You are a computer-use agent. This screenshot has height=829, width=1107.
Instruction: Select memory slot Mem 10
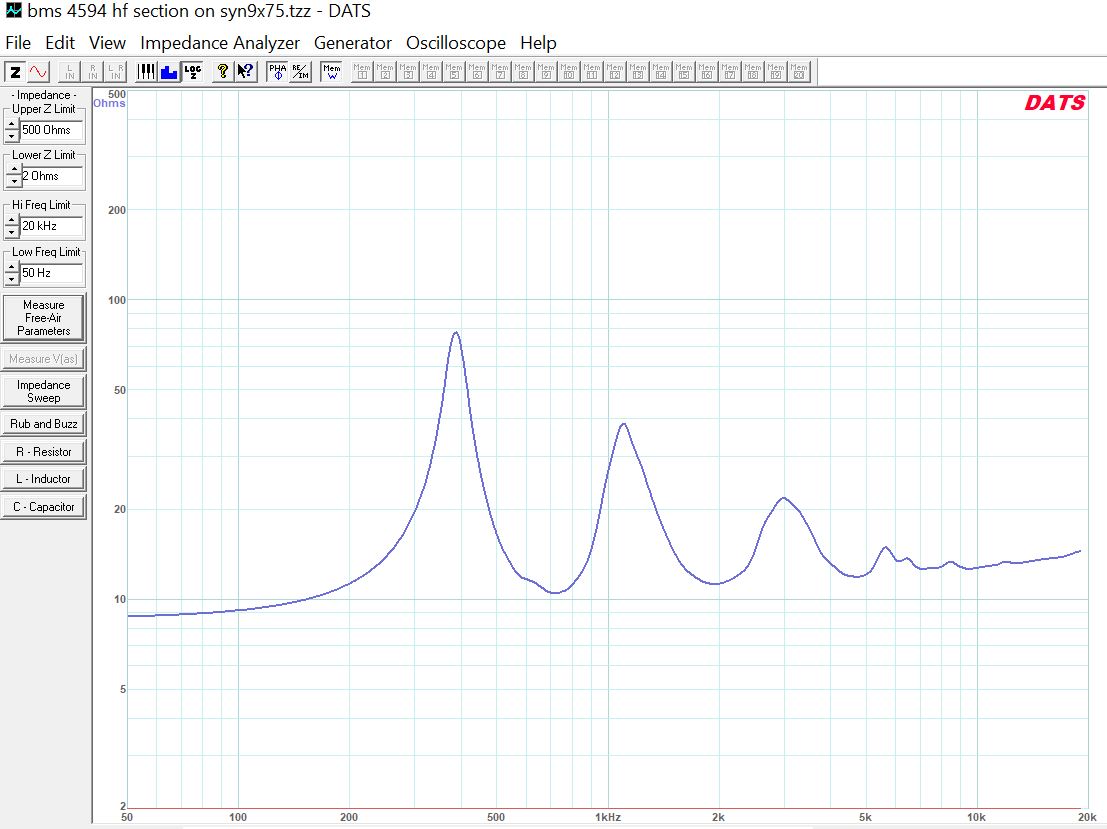(x=568, y=72)
